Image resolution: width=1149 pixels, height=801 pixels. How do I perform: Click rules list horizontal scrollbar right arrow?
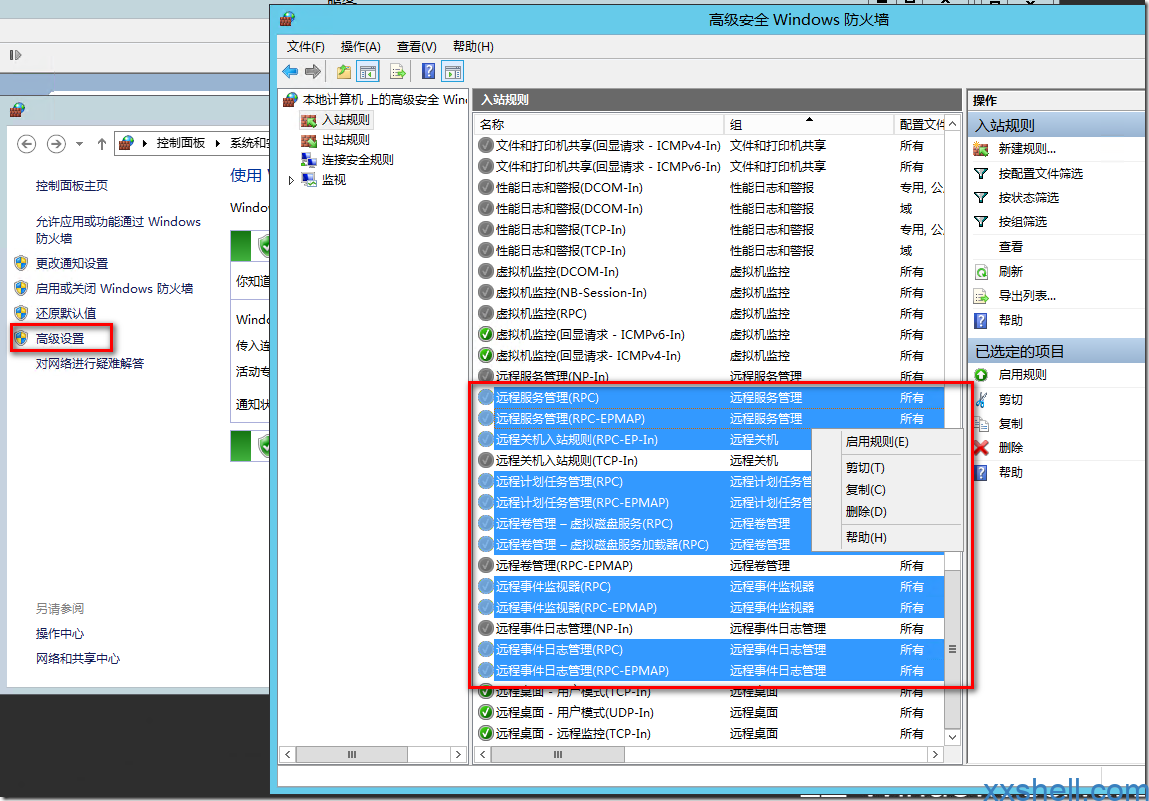click(x=935, y=755)
